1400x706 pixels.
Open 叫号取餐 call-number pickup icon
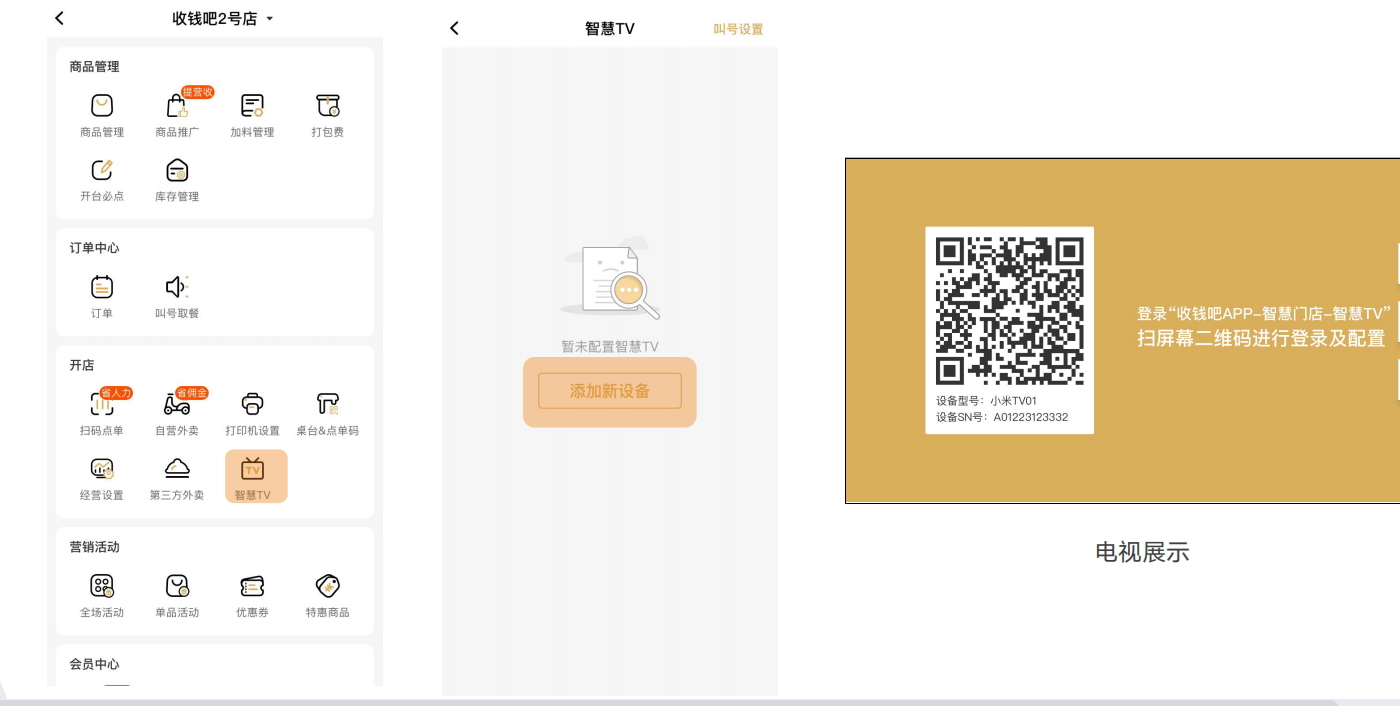(x=177, y=287)
